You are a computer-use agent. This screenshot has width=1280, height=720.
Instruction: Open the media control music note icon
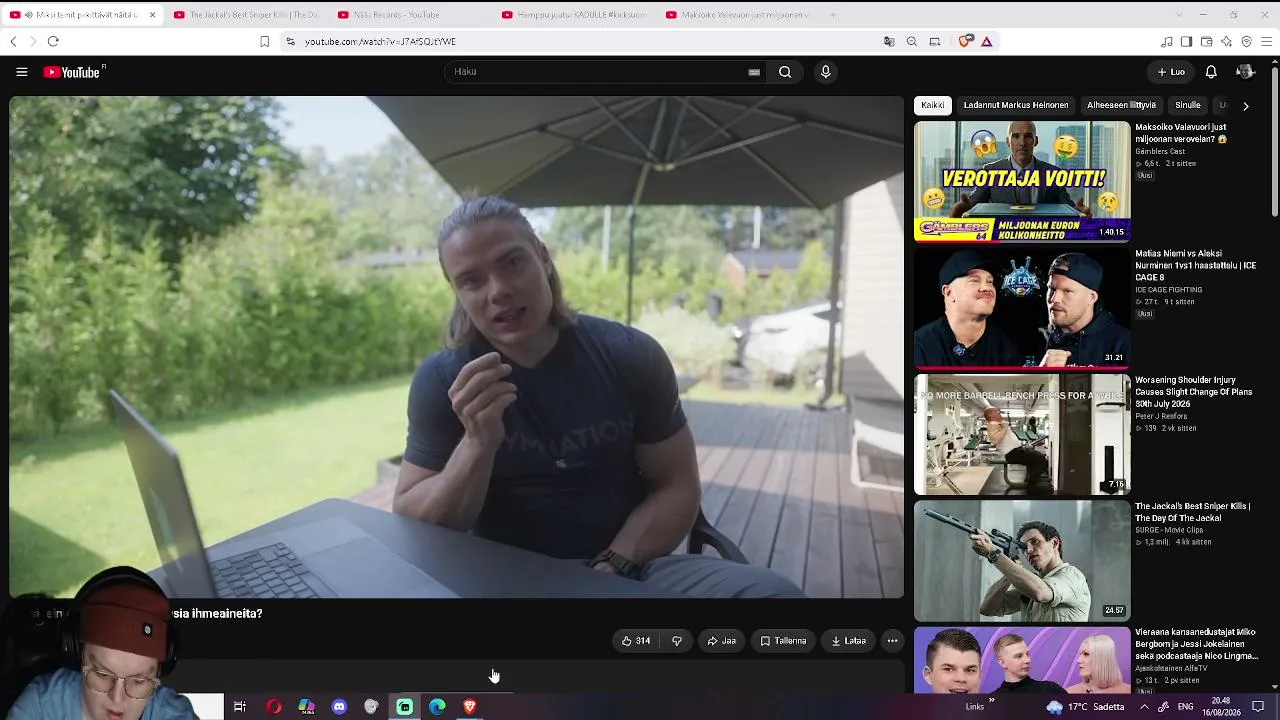[1167, 42]
